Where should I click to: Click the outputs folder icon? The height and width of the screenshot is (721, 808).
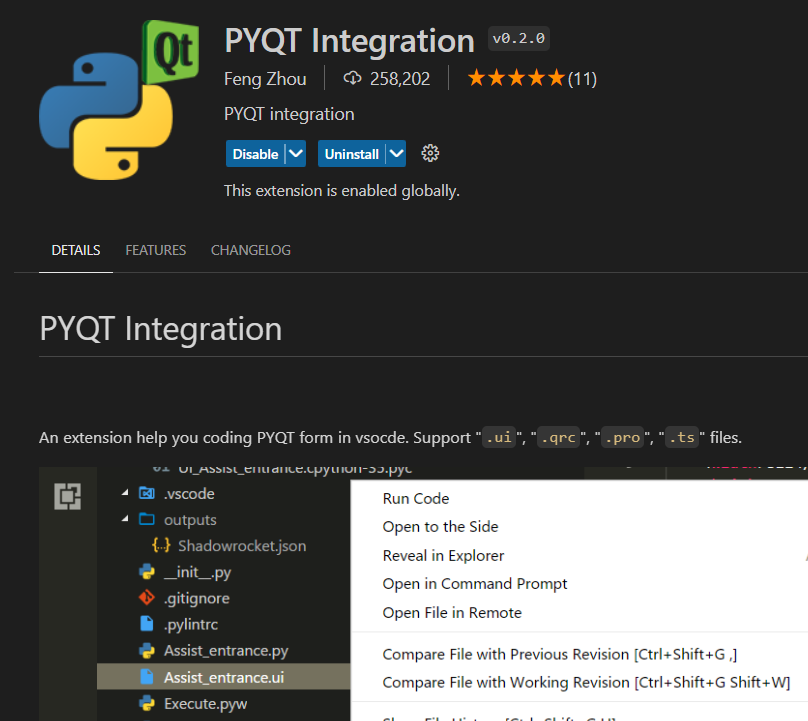pyautogui.click(x=147, y=519)
